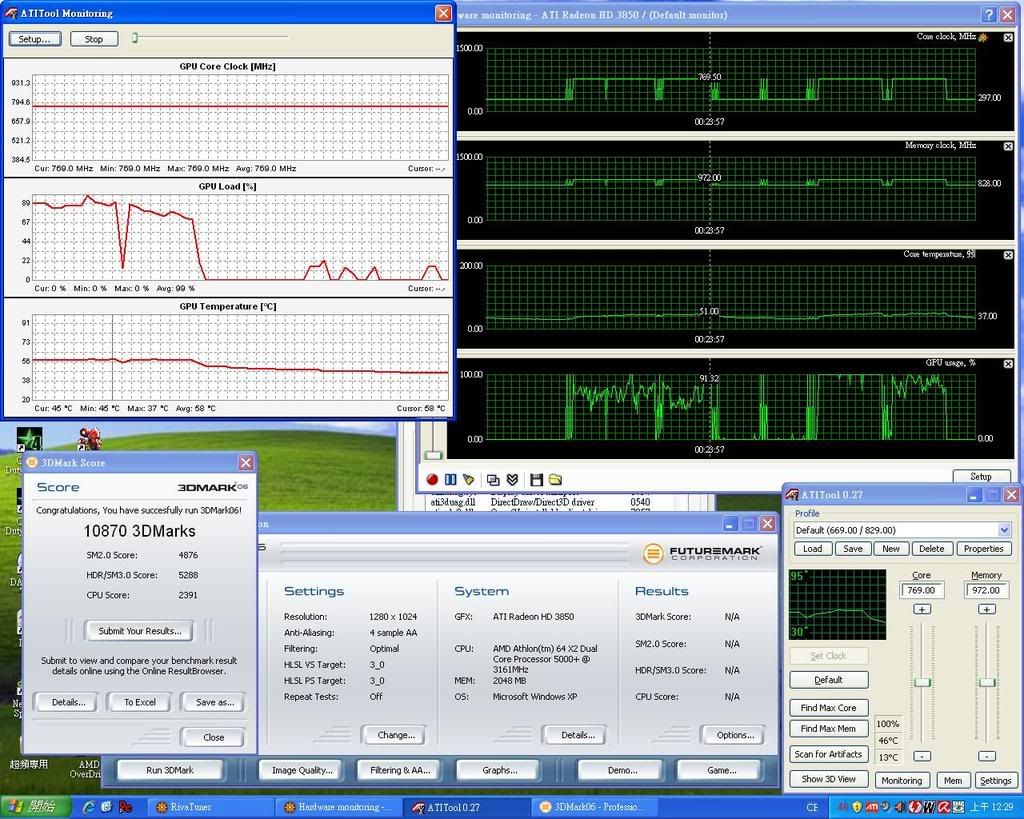Click minus stepper below Memory slider

pos(986,756)
